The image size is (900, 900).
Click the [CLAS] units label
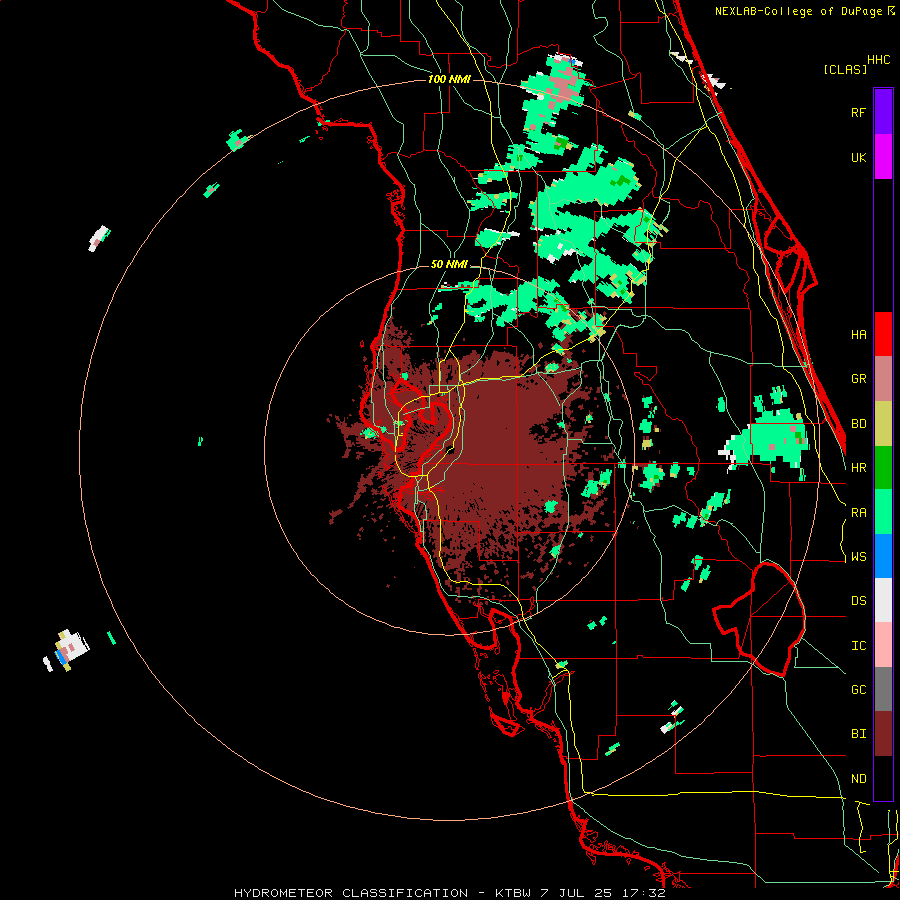pyautogui.click(x=845, y=69)
